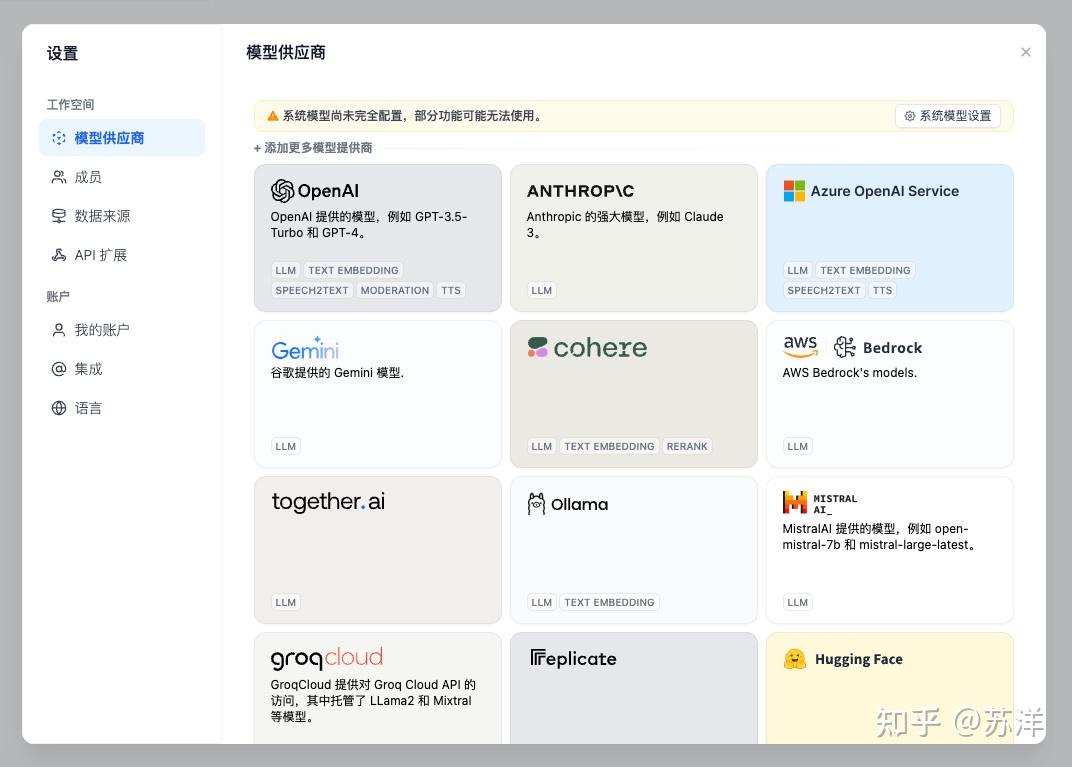Click the 系统模型设置 button
This screenshot has height=767, width=1072.
pyautogui.click(x=948, y=116)
